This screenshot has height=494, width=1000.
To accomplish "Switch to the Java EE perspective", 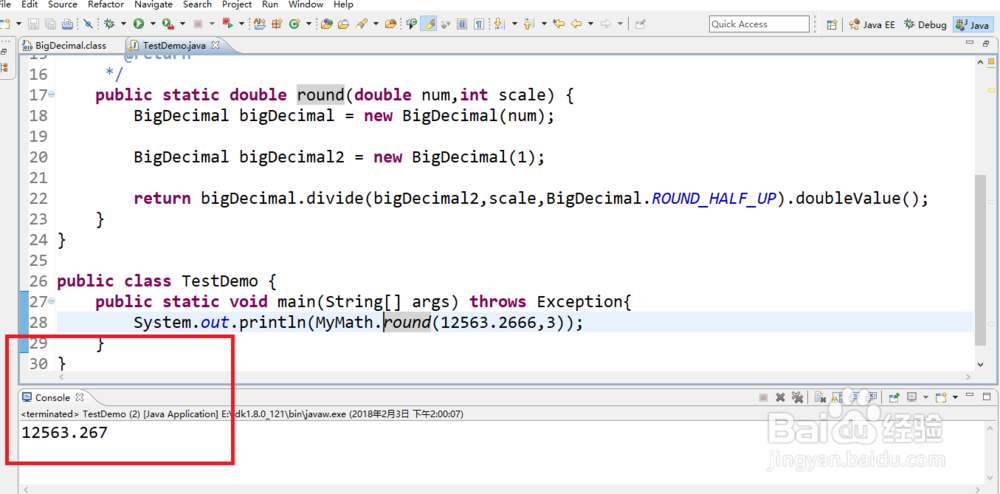I will coord(872,25).
